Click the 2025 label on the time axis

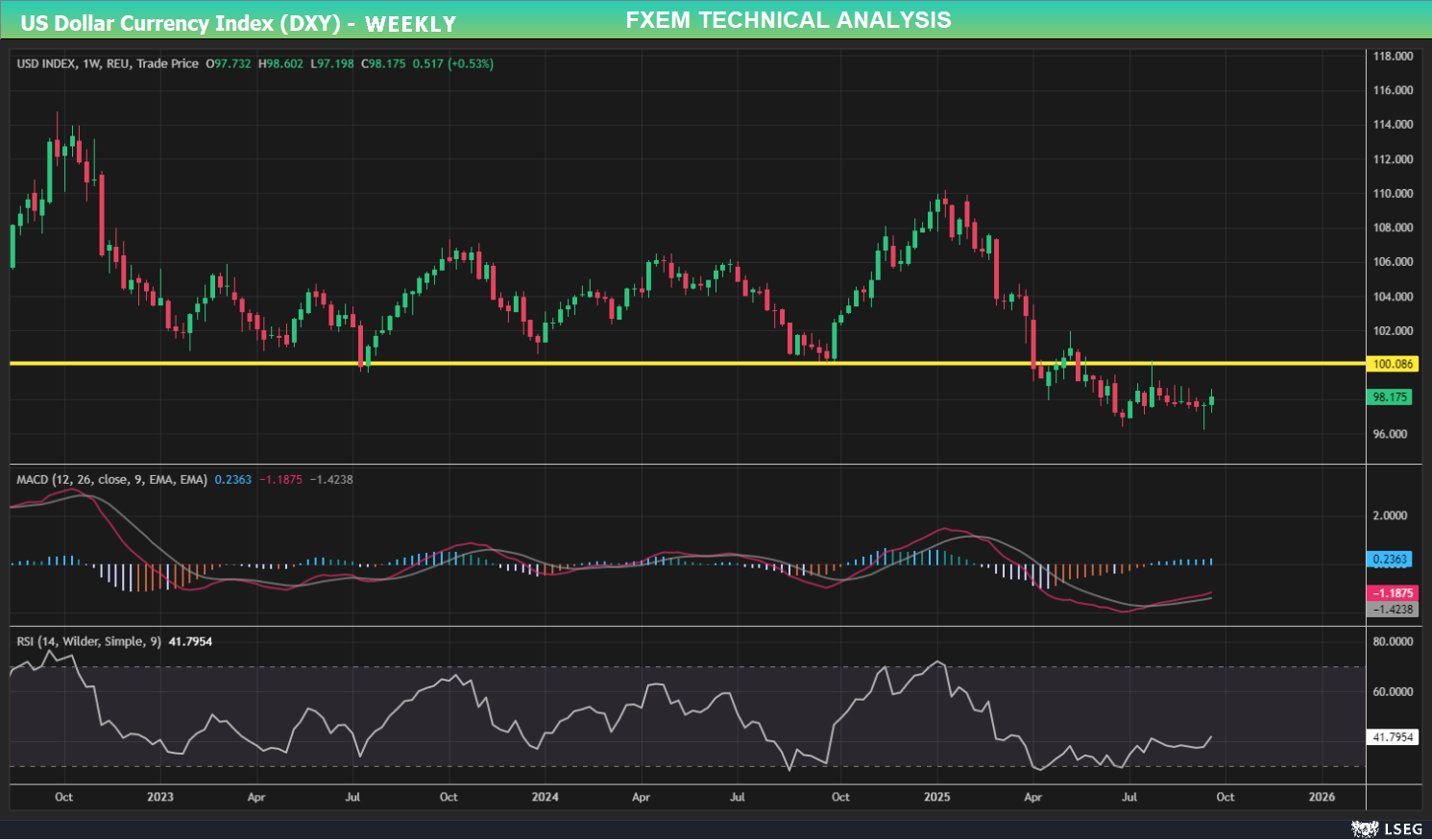(x=936, y=797)
